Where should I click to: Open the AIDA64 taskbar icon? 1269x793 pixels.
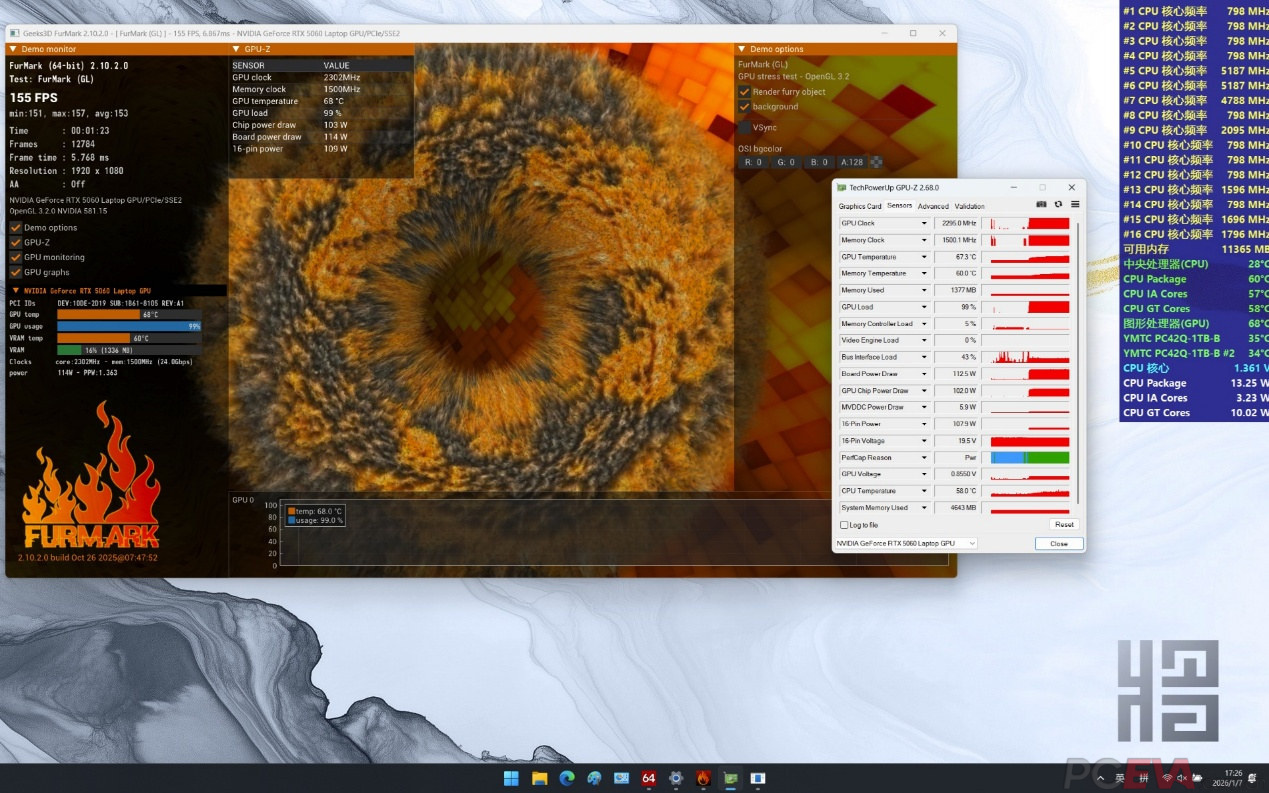[648, 778]
